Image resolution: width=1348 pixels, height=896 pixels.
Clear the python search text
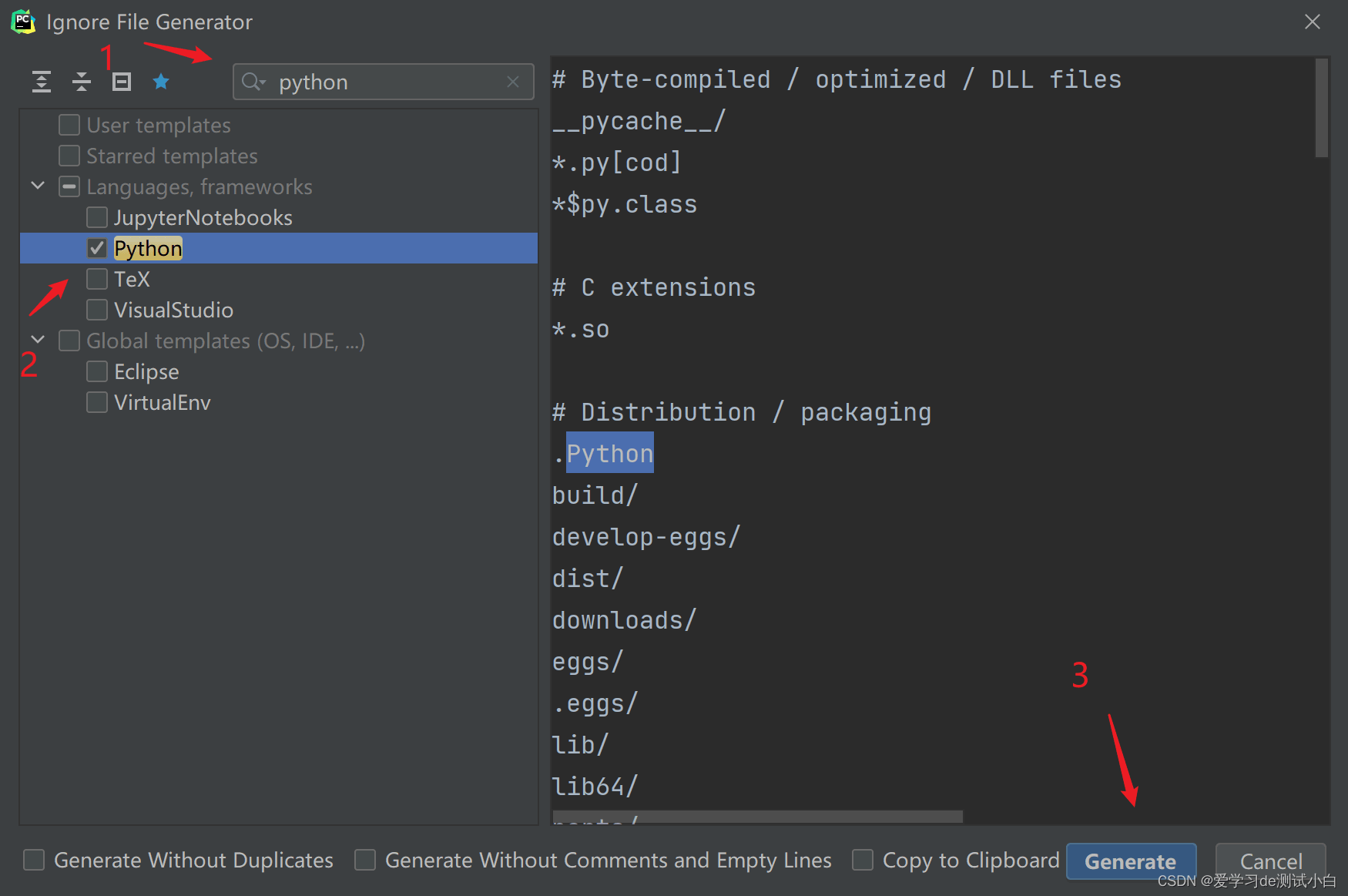(x=513, y=82)
